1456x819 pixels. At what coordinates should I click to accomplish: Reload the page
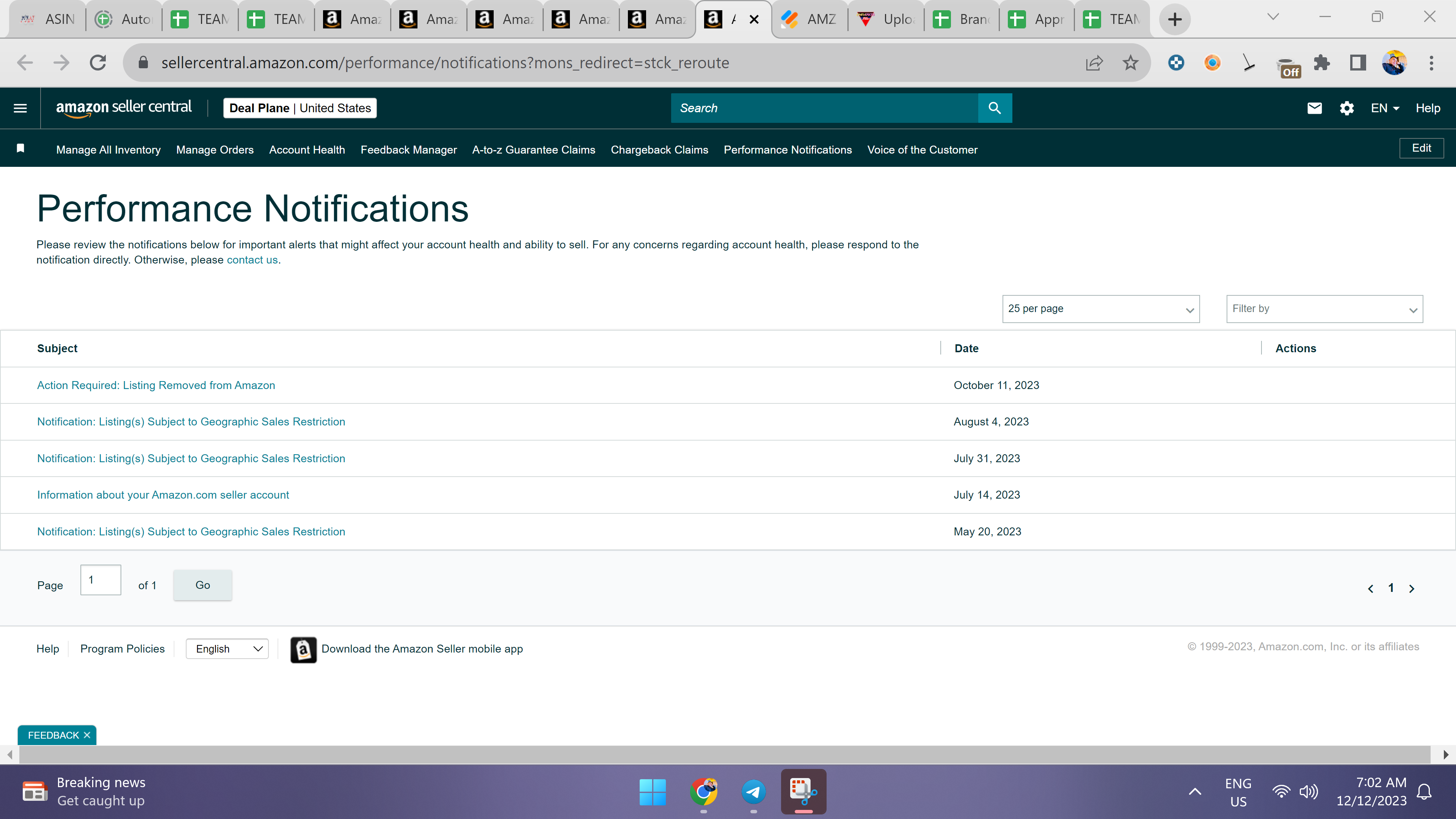click(x=98, y=63)
